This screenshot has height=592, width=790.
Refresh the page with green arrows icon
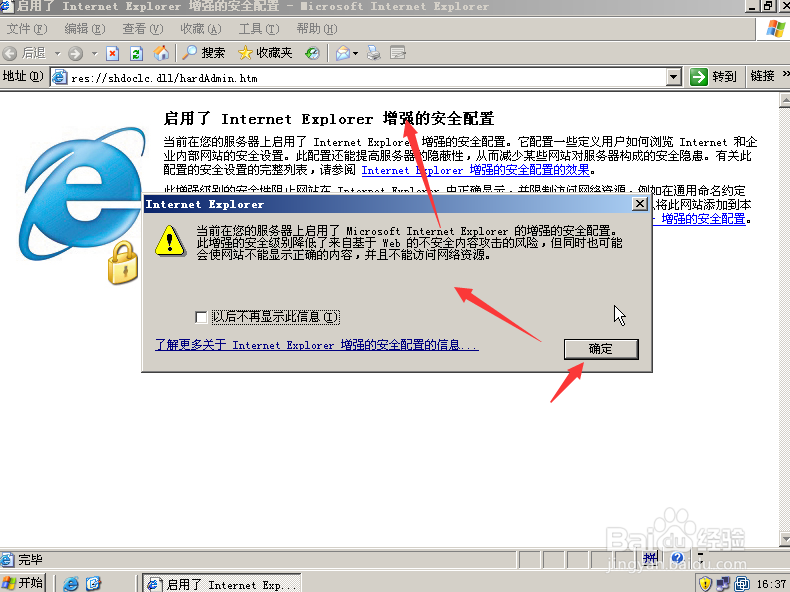[x=137, y=53]
